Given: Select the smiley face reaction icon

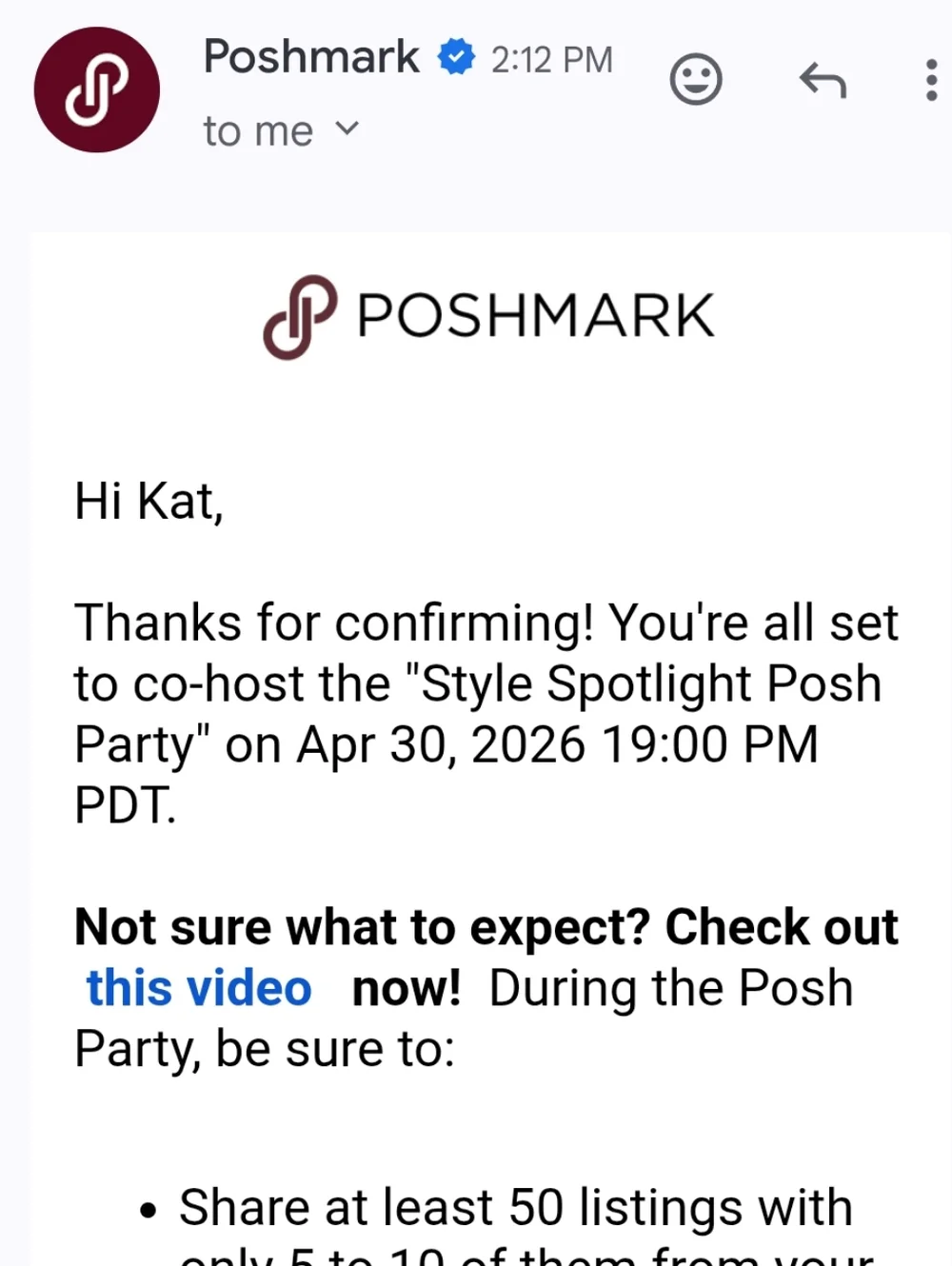Looking at the screenshot, I should [696, 79].
